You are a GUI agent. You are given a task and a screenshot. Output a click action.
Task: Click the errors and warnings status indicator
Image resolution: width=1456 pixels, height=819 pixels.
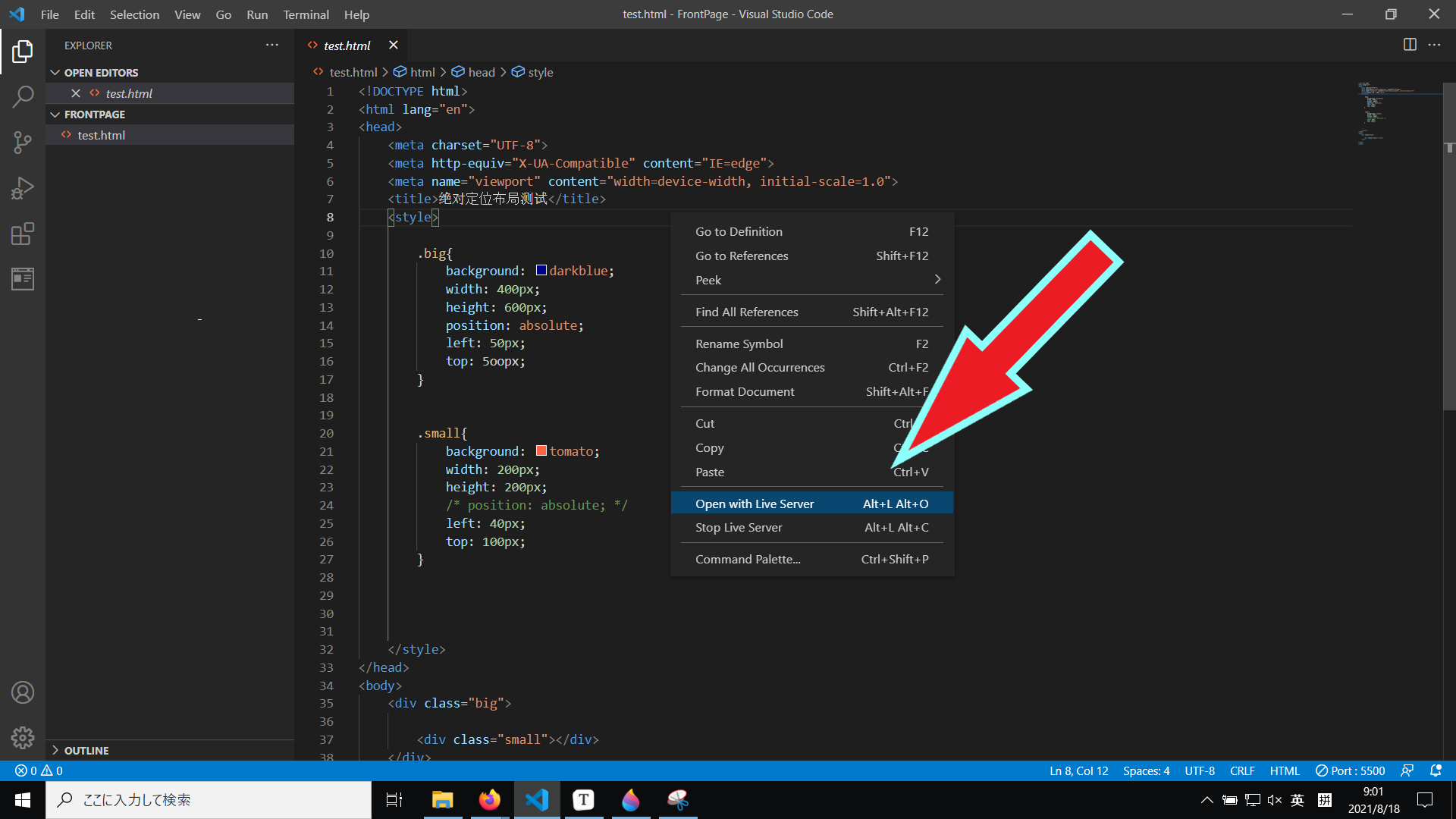[x=39, y=770]
